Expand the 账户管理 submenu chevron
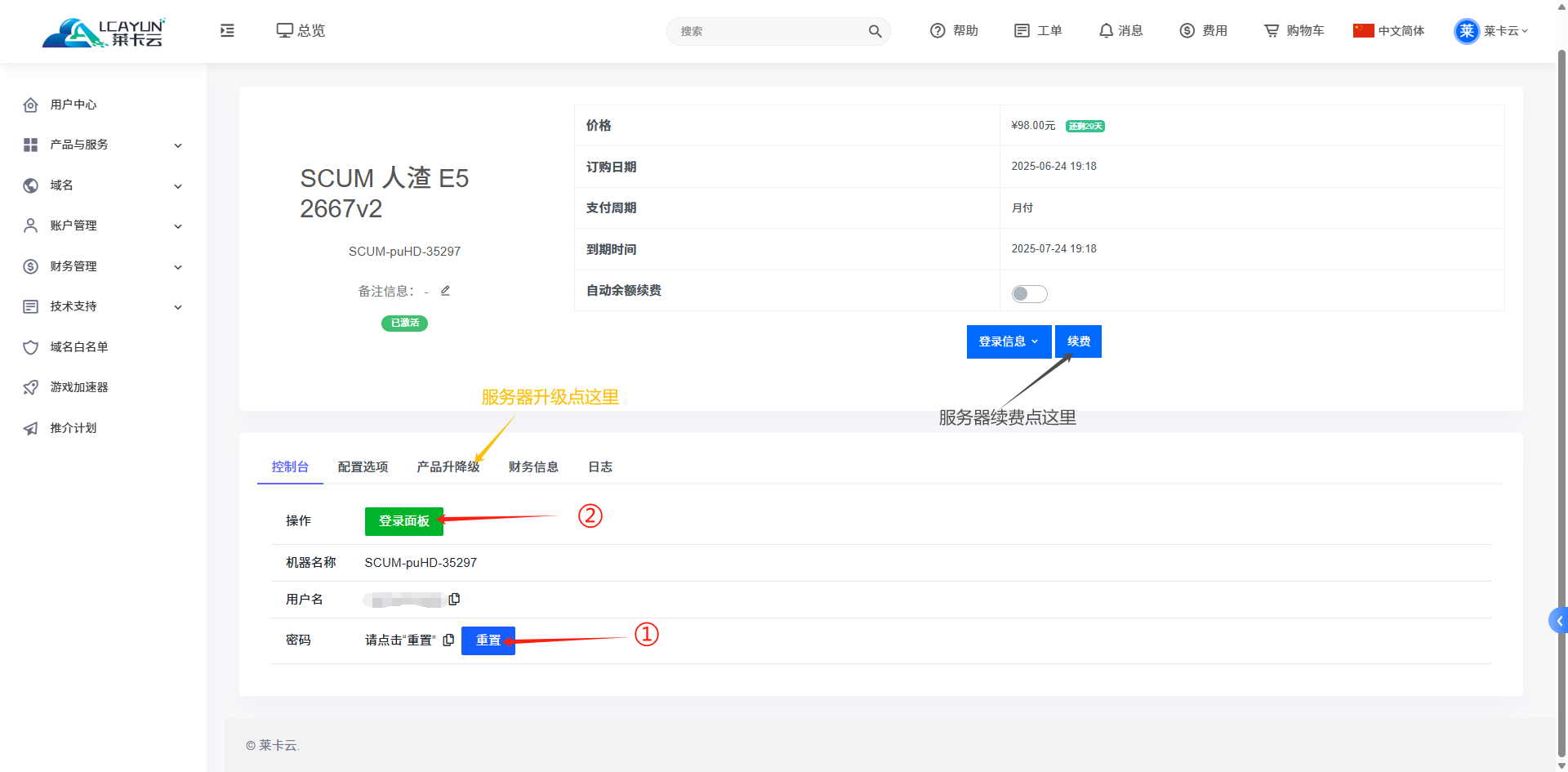 pyautogui.click(x=178, y=226)
